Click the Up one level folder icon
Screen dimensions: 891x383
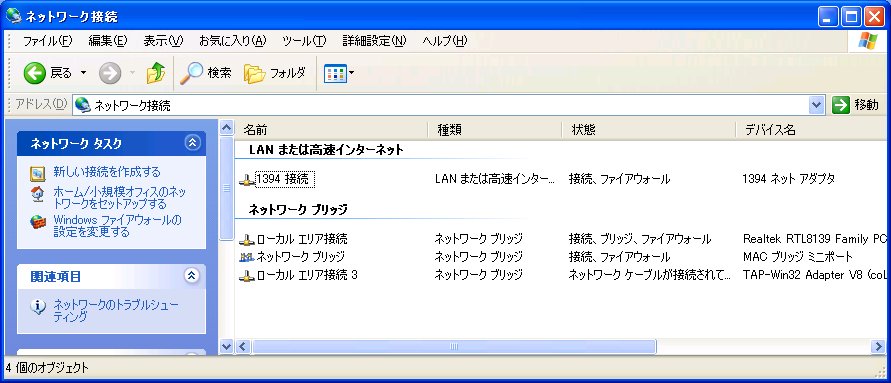pyautogui.click(x=156, y=73)
